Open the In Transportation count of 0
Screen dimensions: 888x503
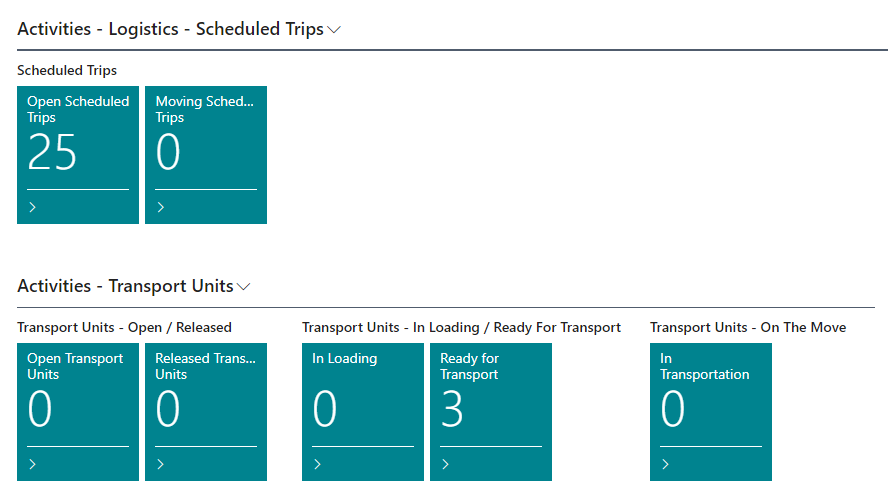click(x=673, y=410)
